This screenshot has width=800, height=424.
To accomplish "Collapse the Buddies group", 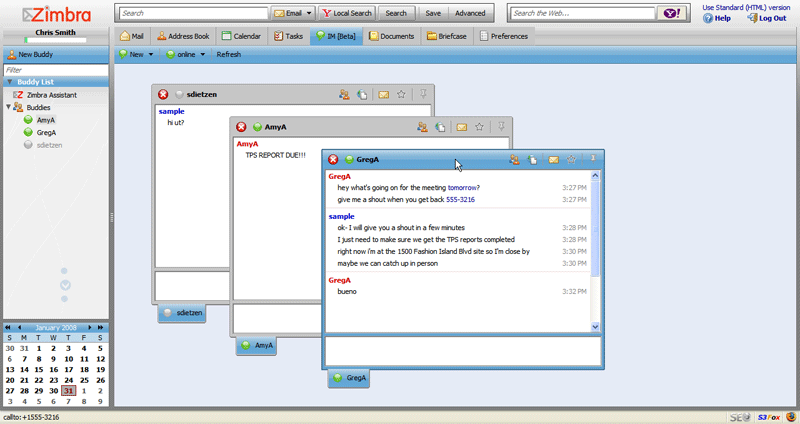I will tap(8, 107).
